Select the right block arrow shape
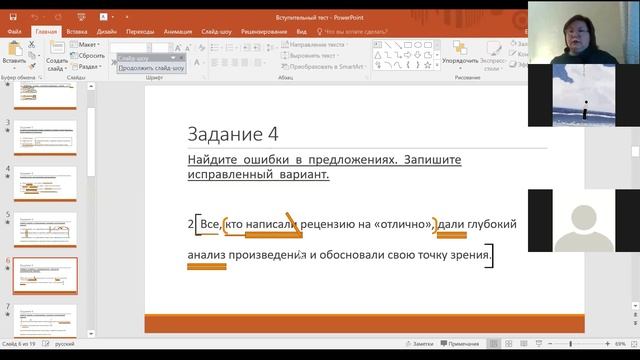640x360 pixels. tap(407, 55)
